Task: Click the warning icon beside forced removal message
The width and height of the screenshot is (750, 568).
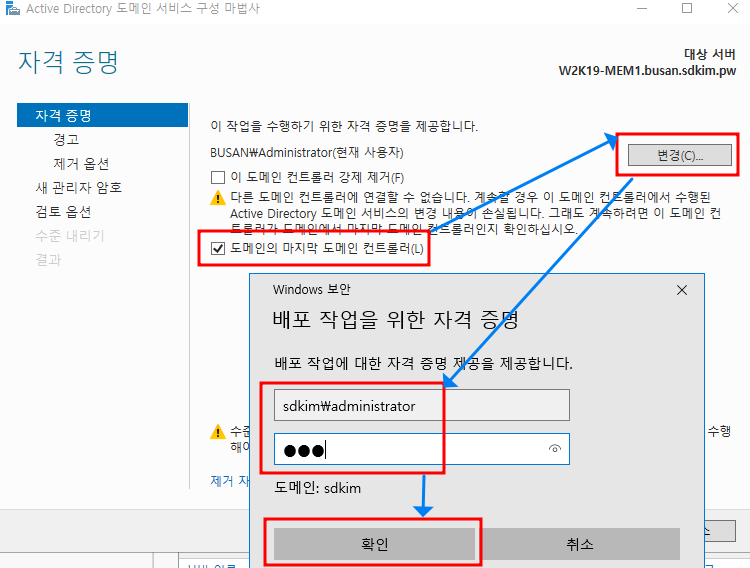Action: (x=218, y=198)
